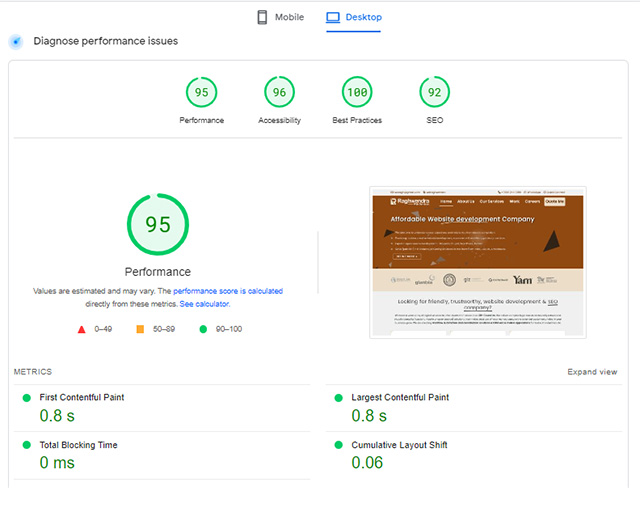640x512 pixels.
Task: Click the 'METRICS' section heading
Action: 33,372
